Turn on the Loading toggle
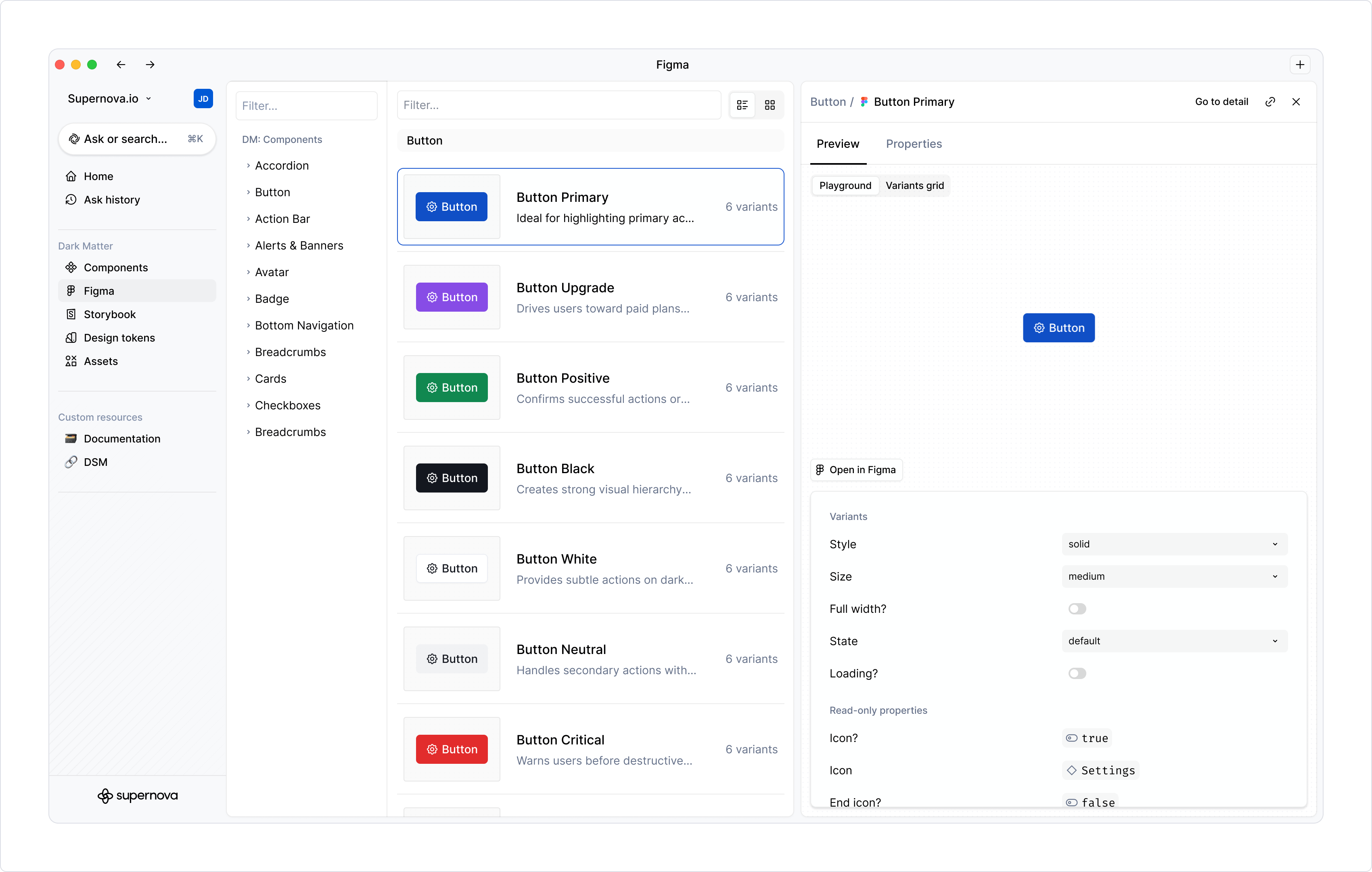The height and width of the screenshot is (872, 1372). (x=1077, y=673)
